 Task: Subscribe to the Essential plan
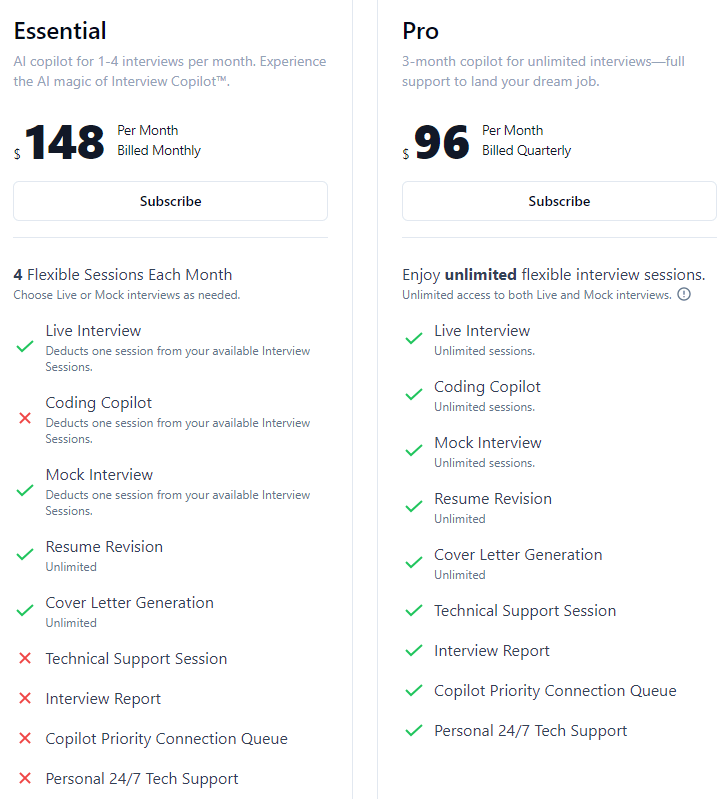coord(170,201)
